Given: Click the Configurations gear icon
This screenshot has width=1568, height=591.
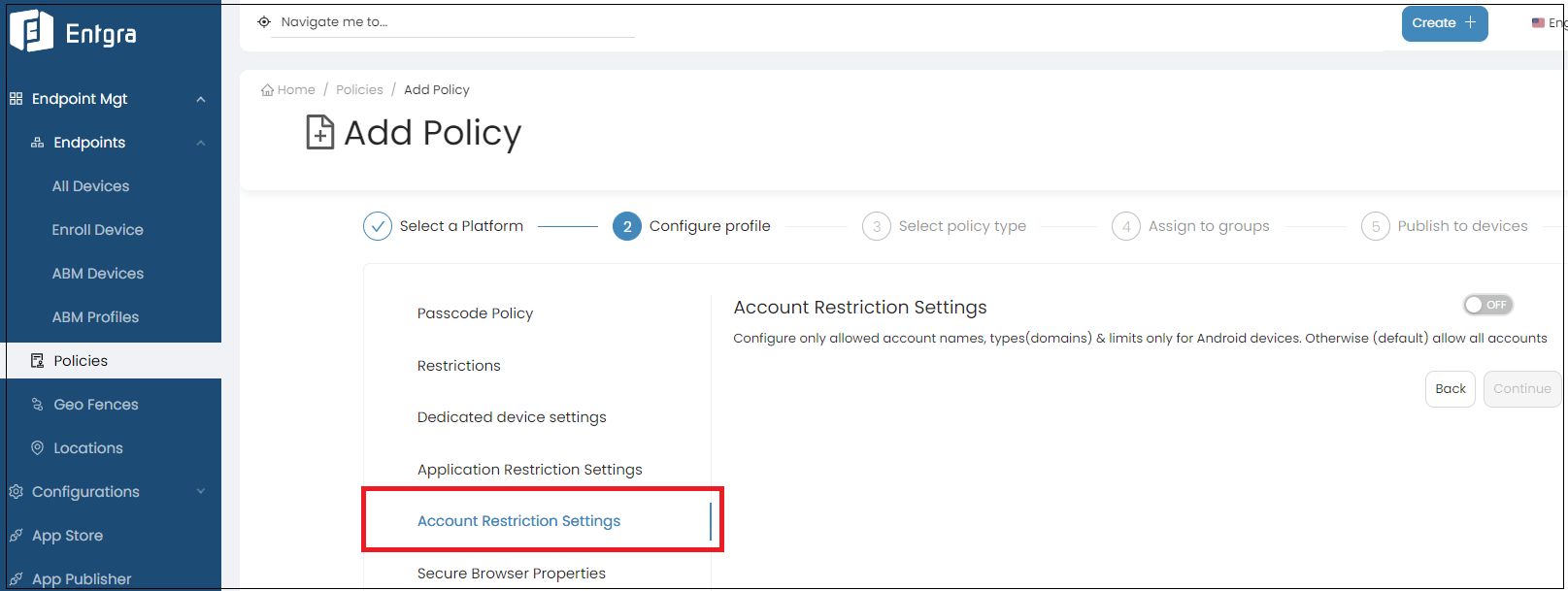Looking at the screenshot, I should [16, 492].
